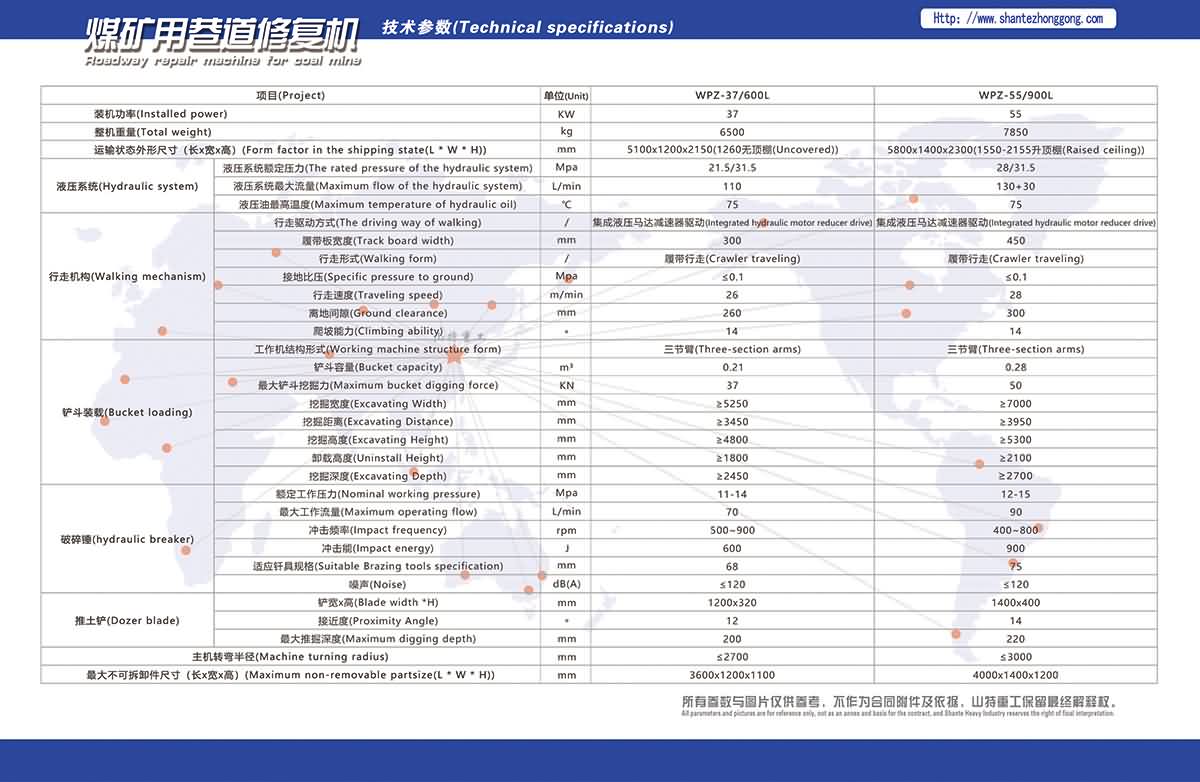Select turning radius value ≤3000
The image size is (1200, 782).
pyautogui.click(x=1015, y=657)
